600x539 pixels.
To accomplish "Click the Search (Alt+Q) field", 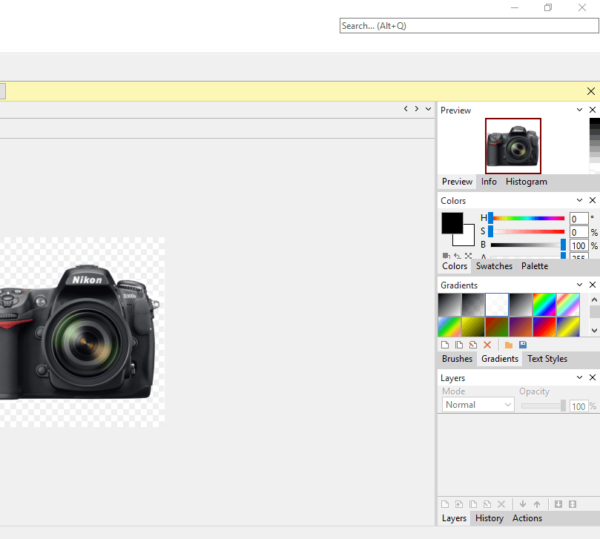I will pos(469,26).
